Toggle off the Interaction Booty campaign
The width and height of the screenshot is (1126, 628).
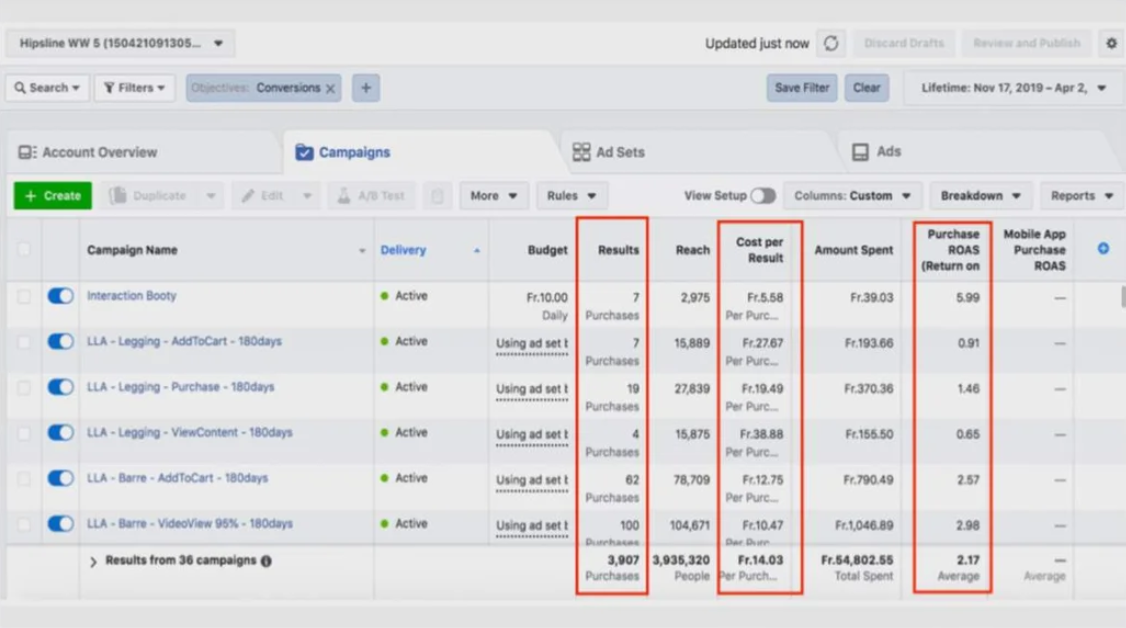[61, 296]
